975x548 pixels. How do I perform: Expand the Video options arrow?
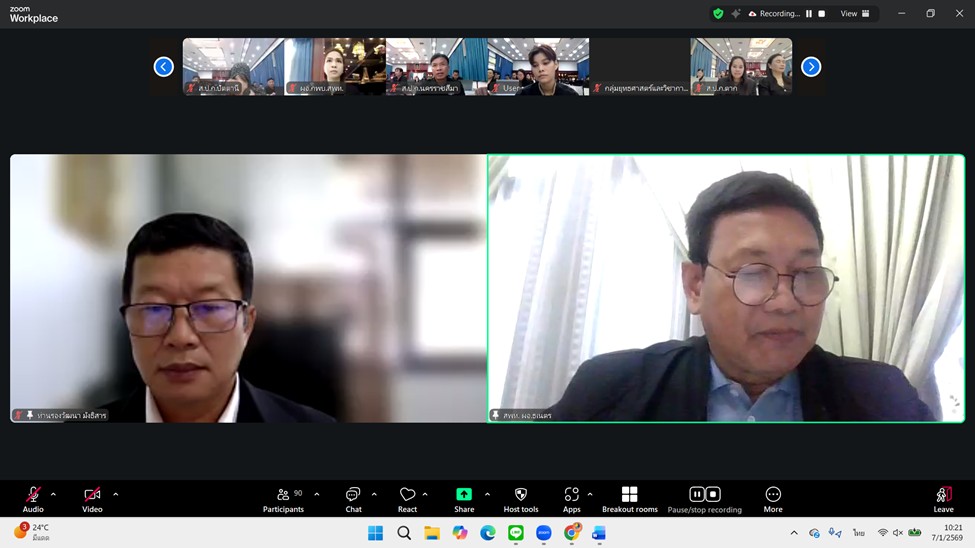(x=116, y=494)
